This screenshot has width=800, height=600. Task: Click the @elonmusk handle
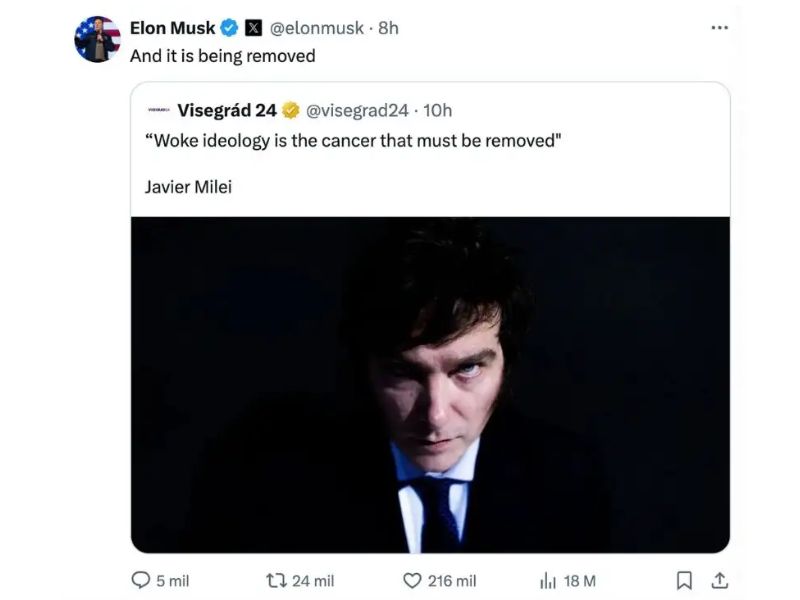(317, 28)
